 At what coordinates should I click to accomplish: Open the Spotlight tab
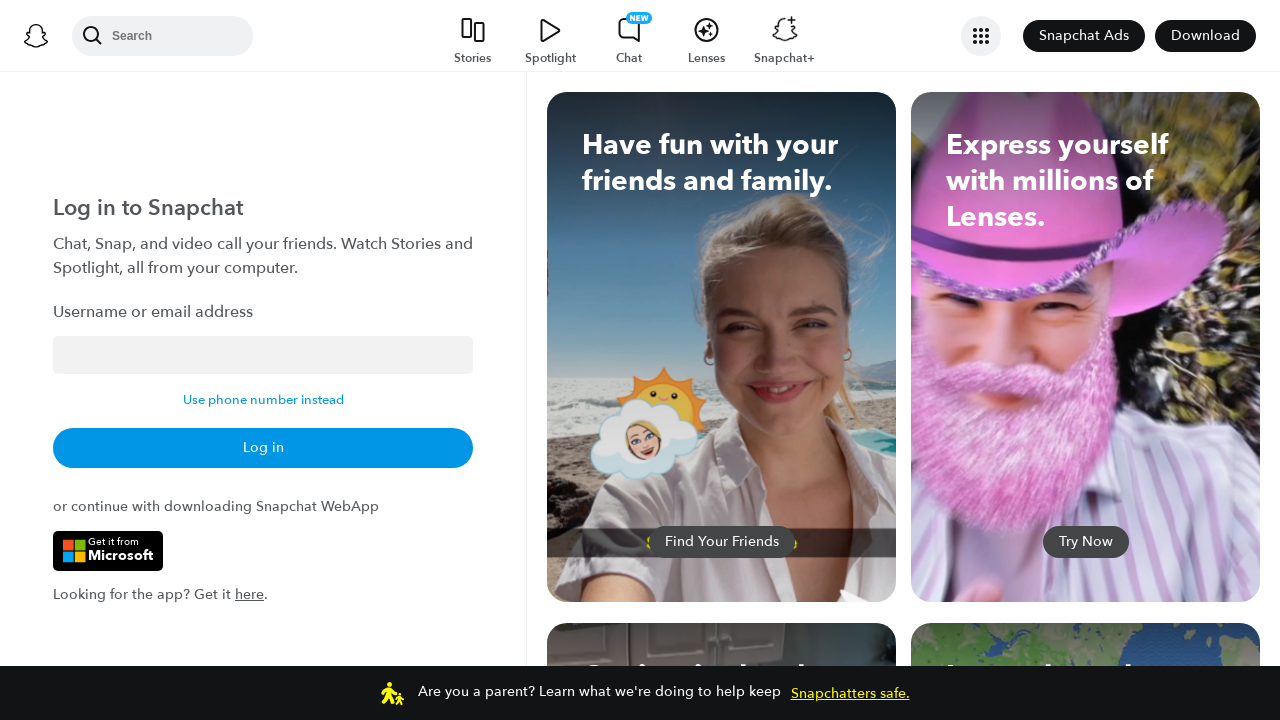point(550,41)
